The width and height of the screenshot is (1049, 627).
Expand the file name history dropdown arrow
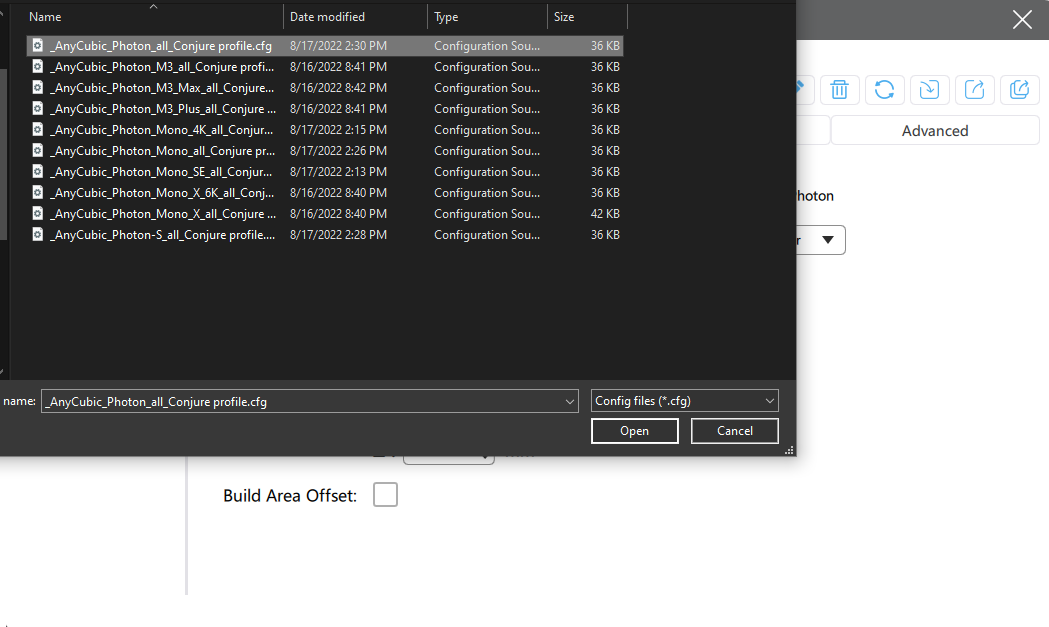tap(569, 401)
